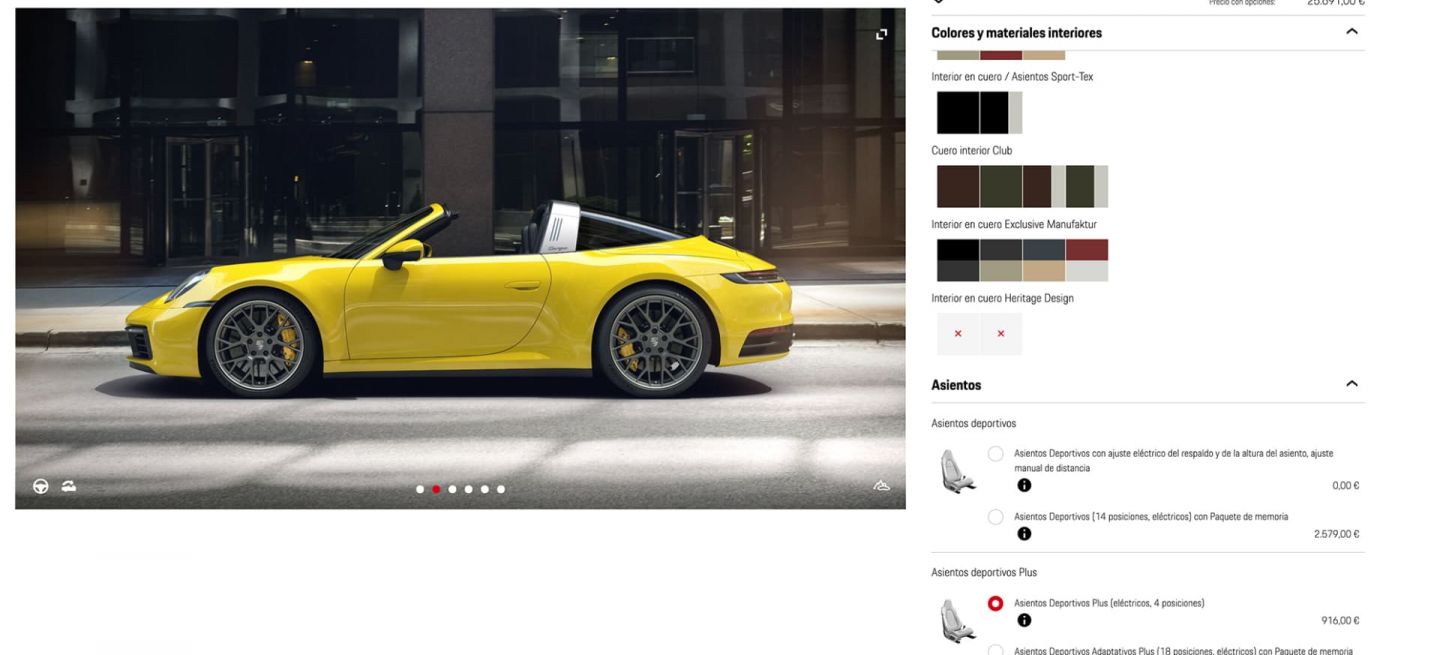Screen dimensions: 1440x655
Task: Pick green with grey stripe Club swatch
Action: coord(1087,187)
